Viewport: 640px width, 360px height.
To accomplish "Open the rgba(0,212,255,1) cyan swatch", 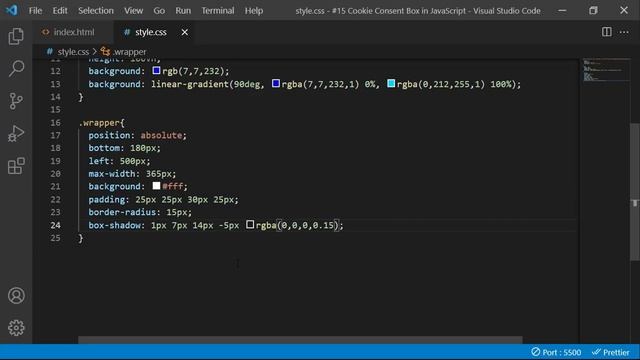I will pos(391,84).
